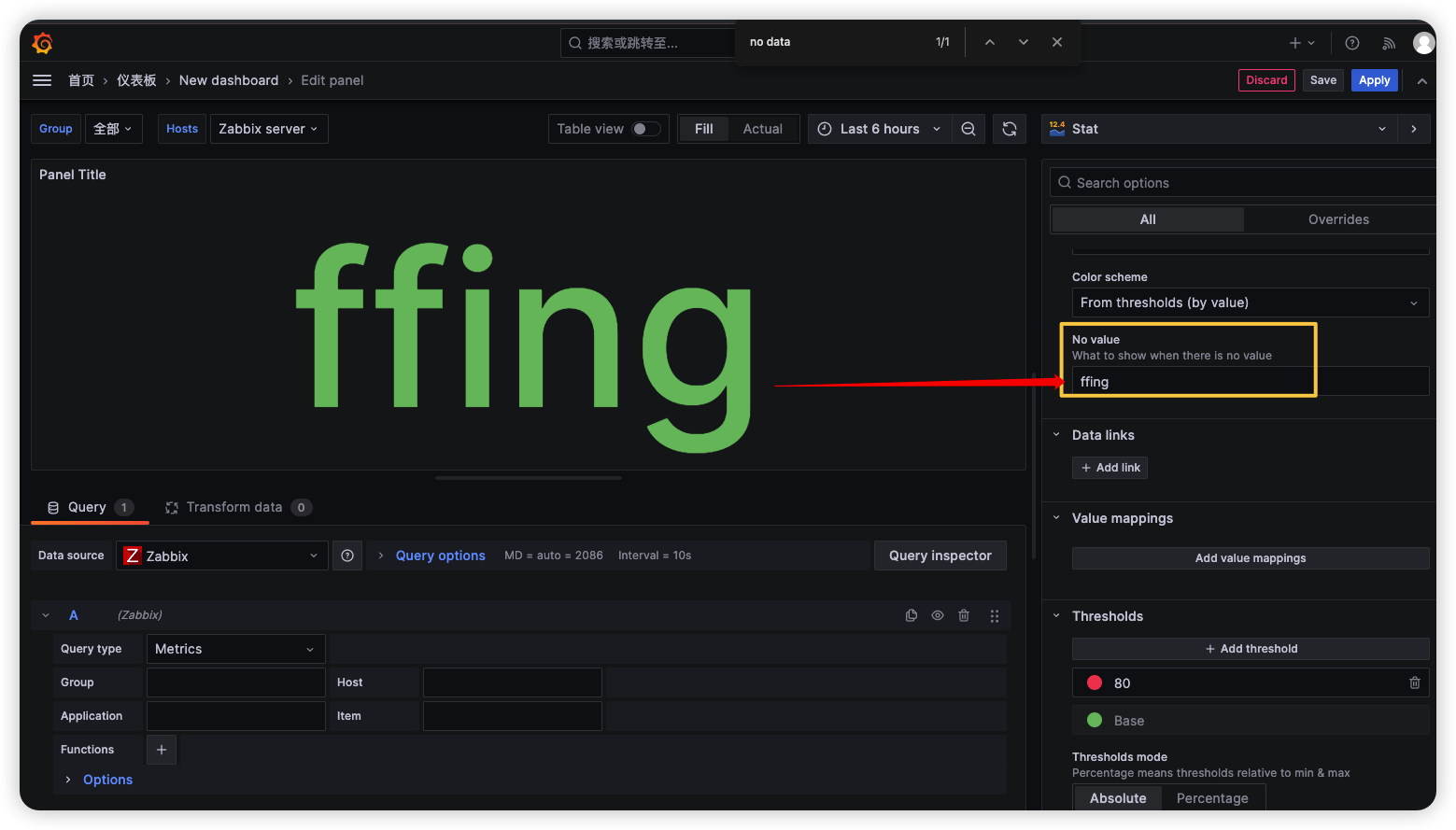
Task: Delete query A with trash icon
Action: 964,615
